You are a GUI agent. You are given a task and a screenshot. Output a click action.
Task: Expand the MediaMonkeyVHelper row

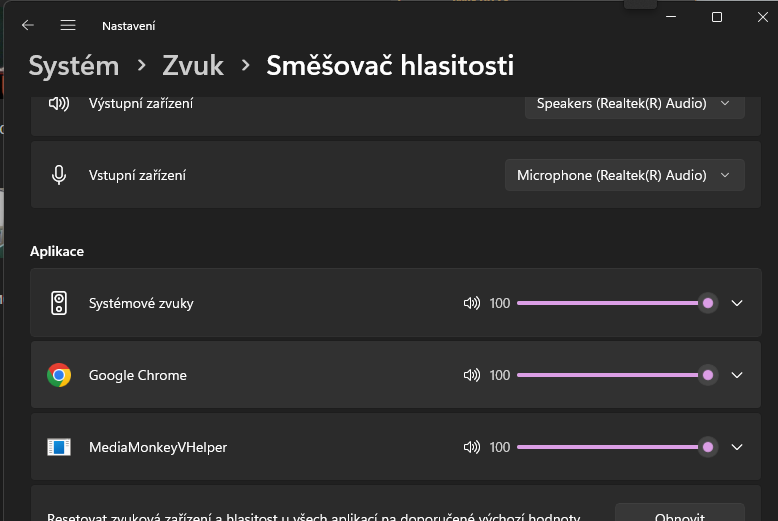(738, 447)
